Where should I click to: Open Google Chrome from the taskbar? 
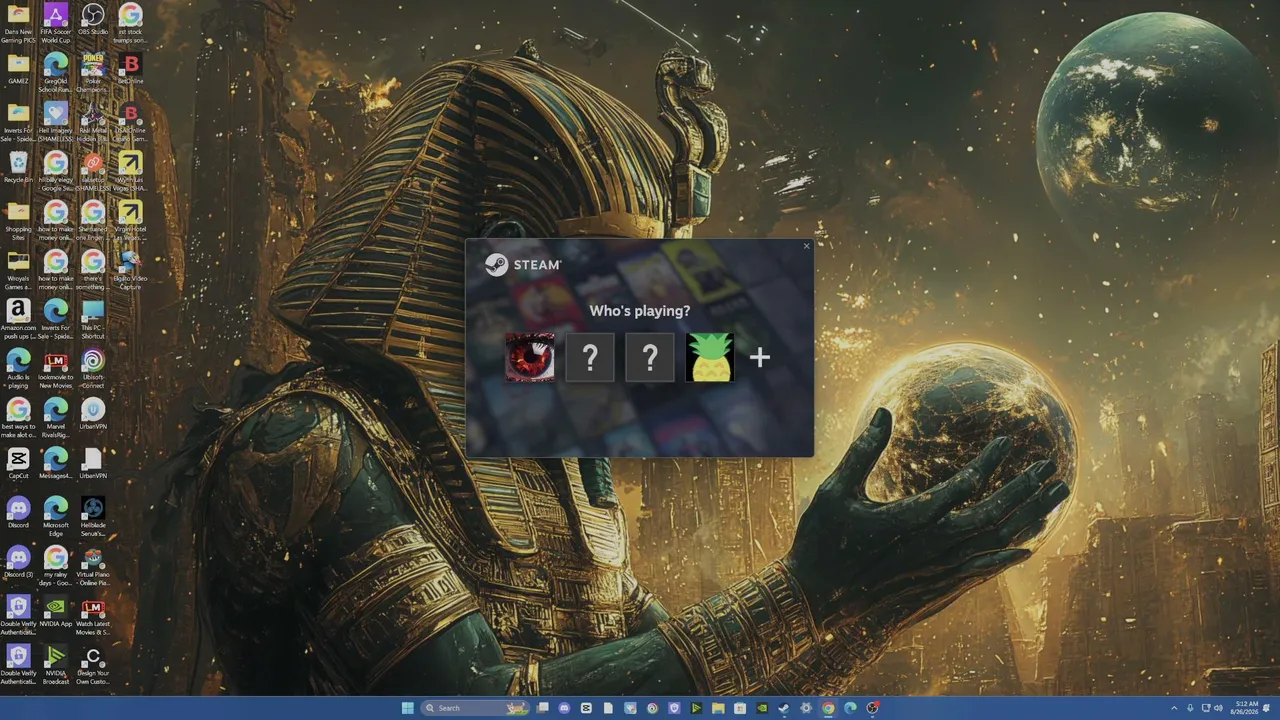828,708
